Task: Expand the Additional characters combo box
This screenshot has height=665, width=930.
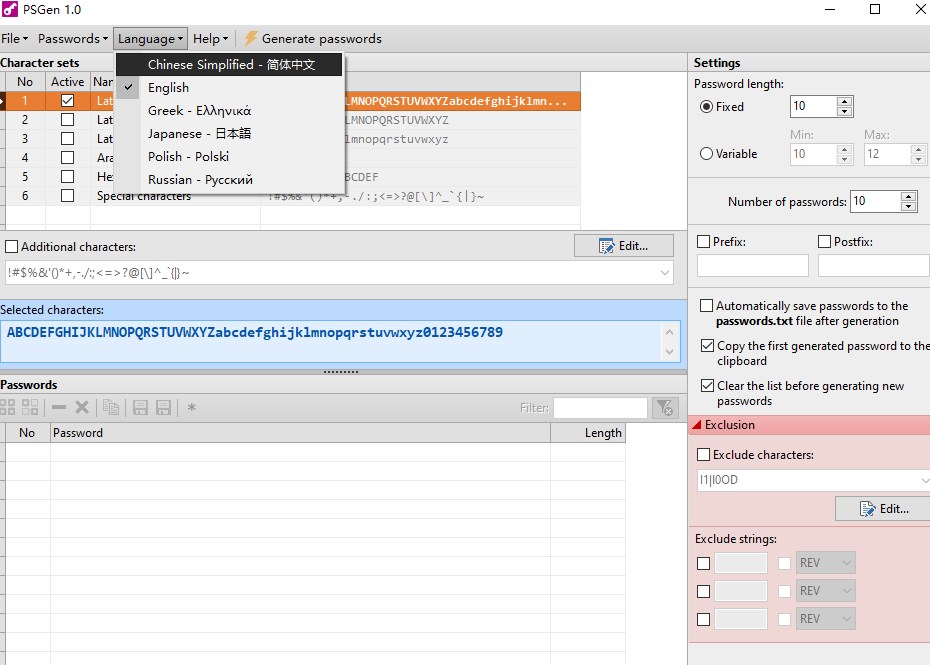Action: pyautogui.click(x=666, y=273)
